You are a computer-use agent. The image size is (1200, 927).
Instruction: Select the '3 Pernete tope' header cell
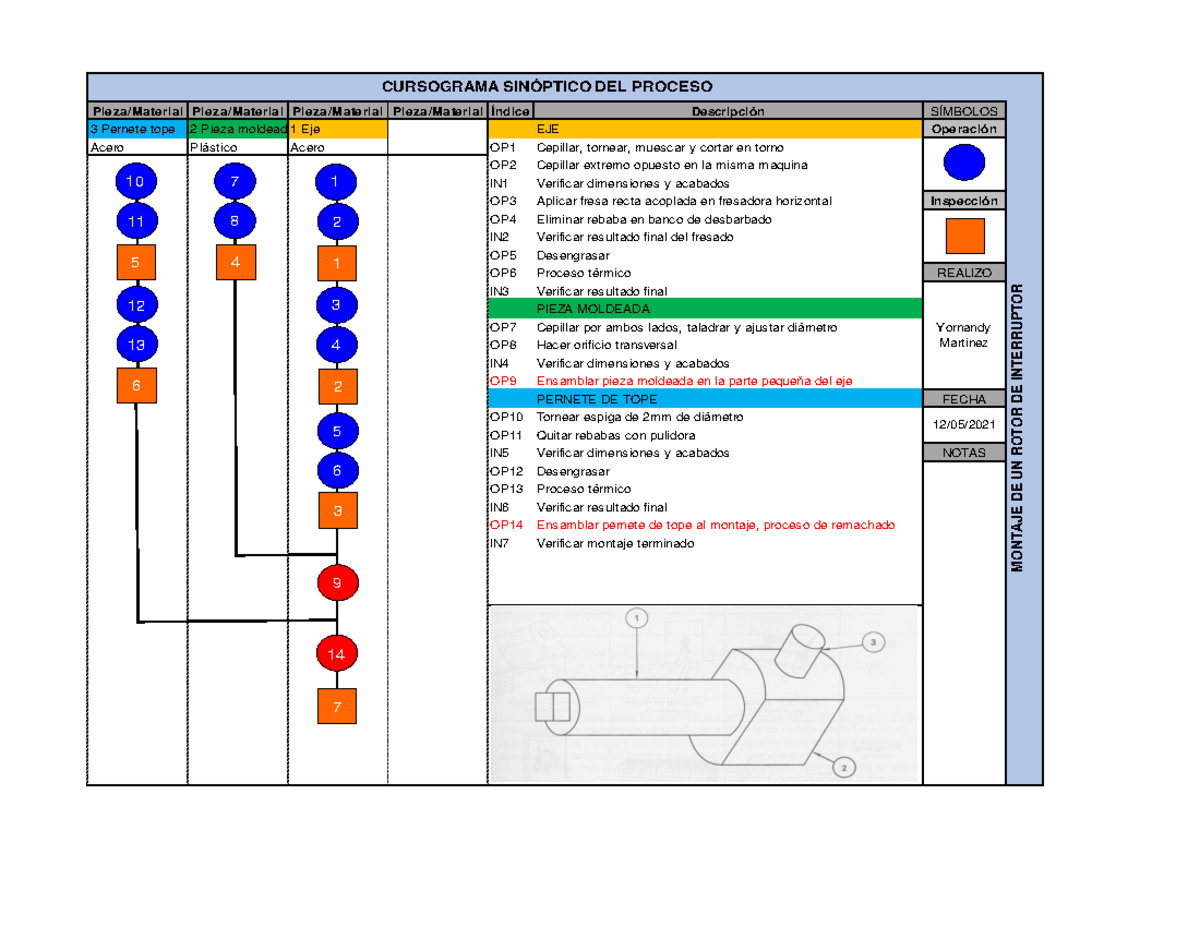137,130
